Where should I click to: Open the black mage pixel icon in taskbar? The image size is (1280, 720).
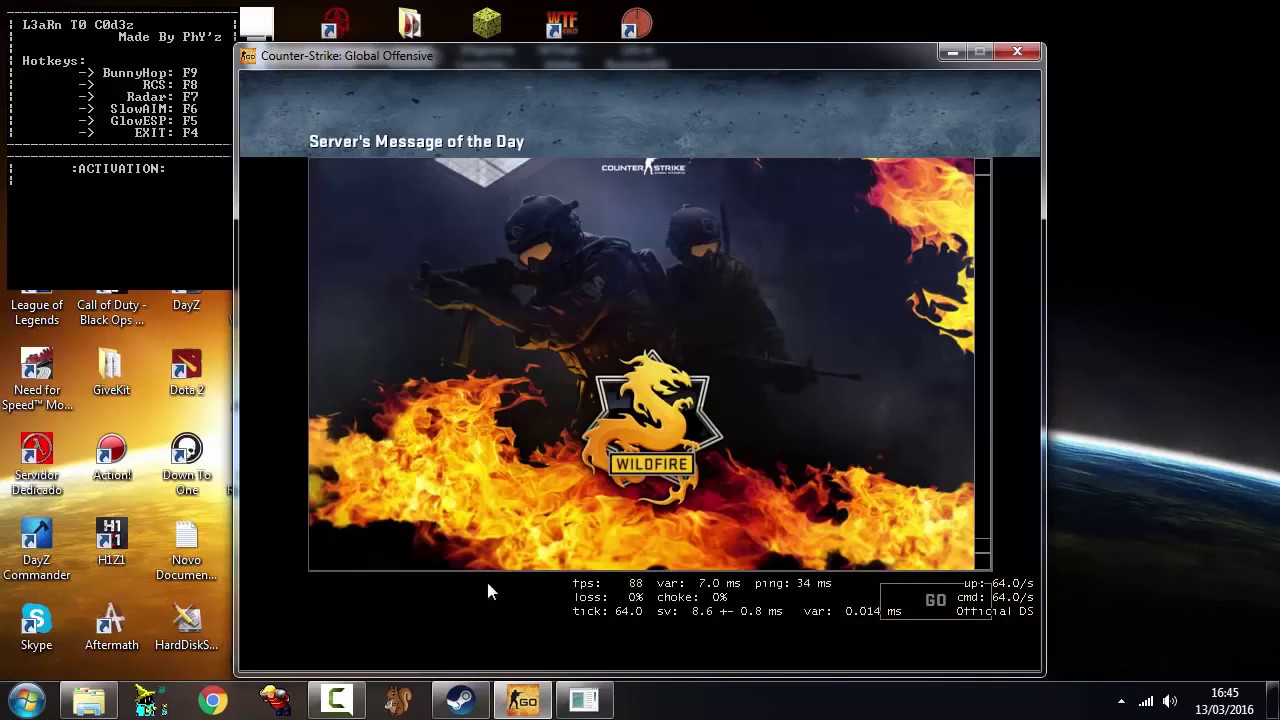(x=151, y=700)
